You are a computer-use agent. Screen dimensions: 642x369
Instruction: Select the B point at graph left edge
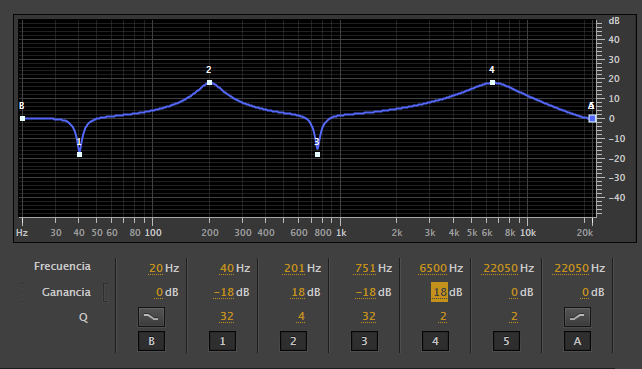[23, 119]
